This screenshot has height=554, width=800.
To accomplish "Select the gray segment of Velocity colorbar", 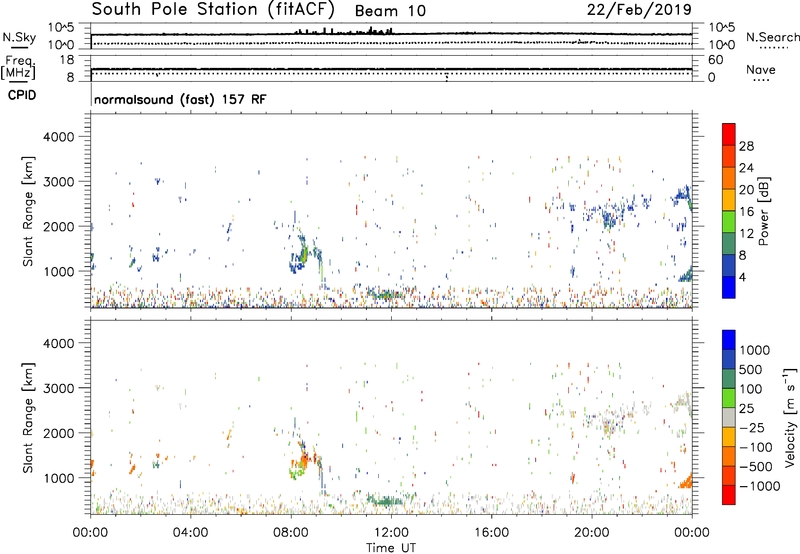I will pos(729,418).
